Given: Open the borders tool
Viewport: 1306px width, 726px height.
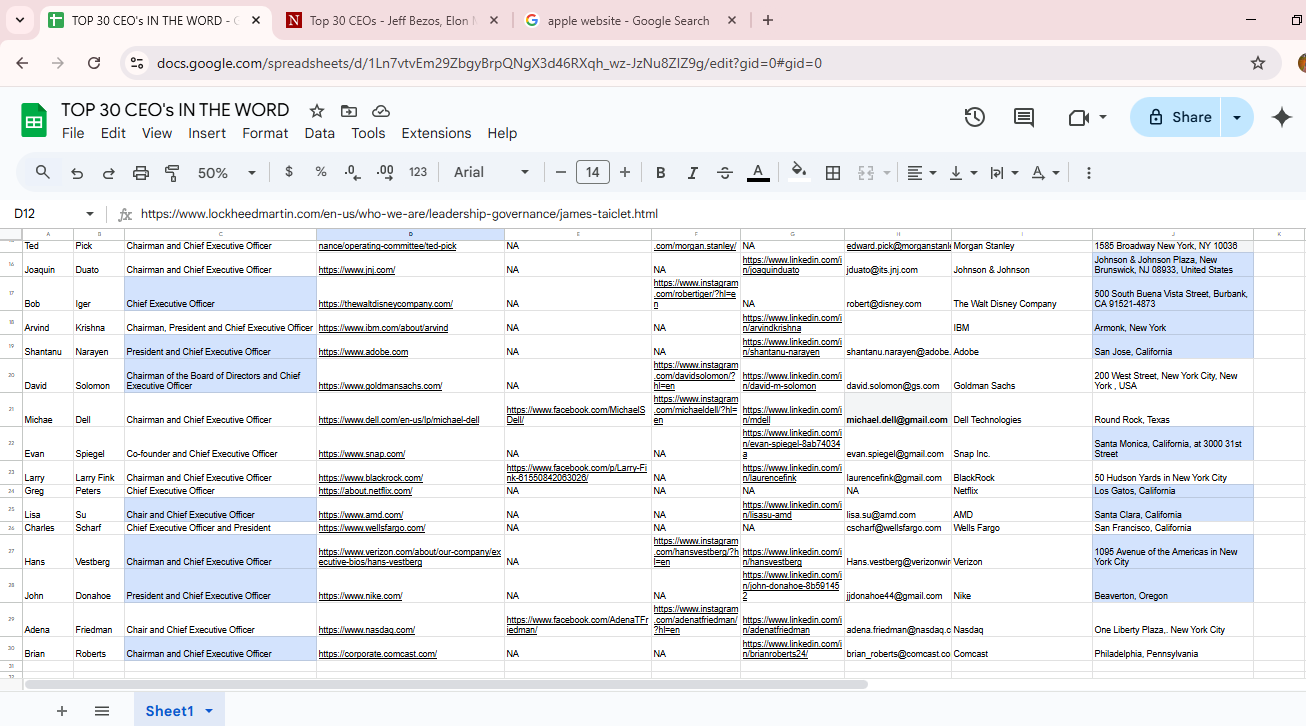Looking at the screenshot, I should (x=833, y=172).
